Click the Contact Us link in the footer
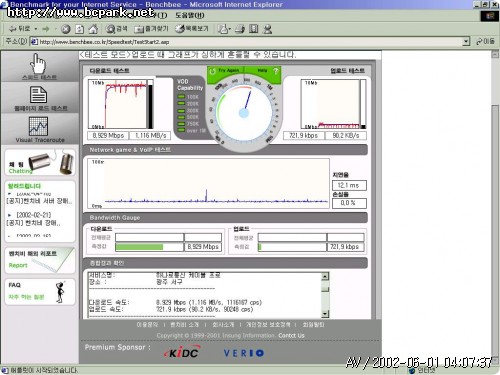Image resolution: width=500 pixels, height=375 pixels. [291, 335]
